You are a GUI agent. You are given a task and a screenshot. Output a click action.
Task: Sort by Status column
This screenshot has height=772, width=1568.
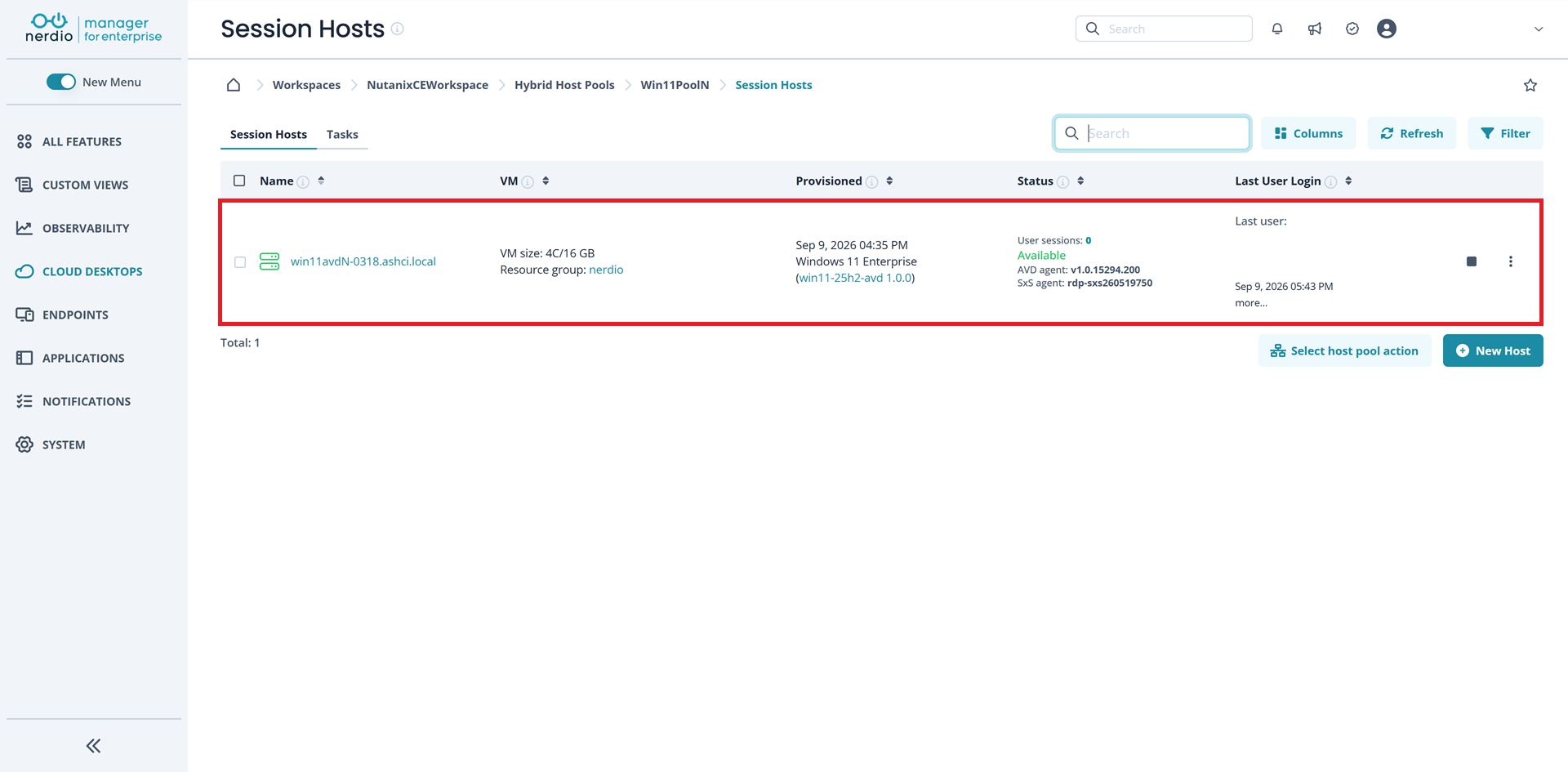[x=1080, y=181]
